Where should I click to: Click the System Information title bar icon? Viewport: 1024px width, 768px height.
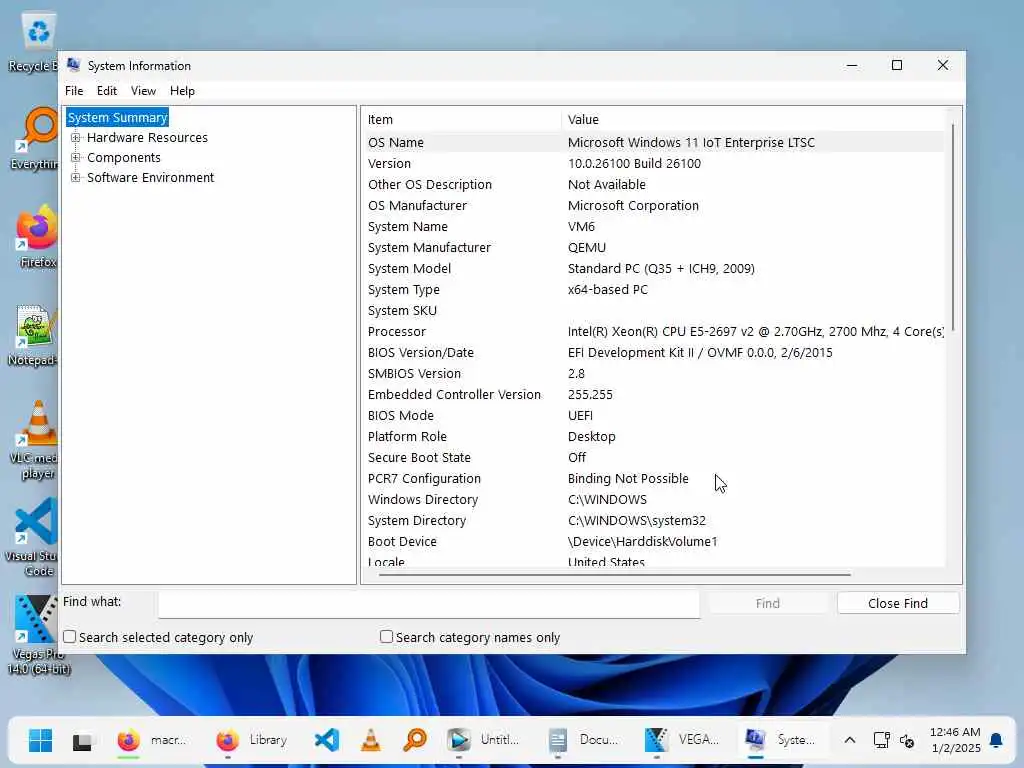tap(74, 65)
